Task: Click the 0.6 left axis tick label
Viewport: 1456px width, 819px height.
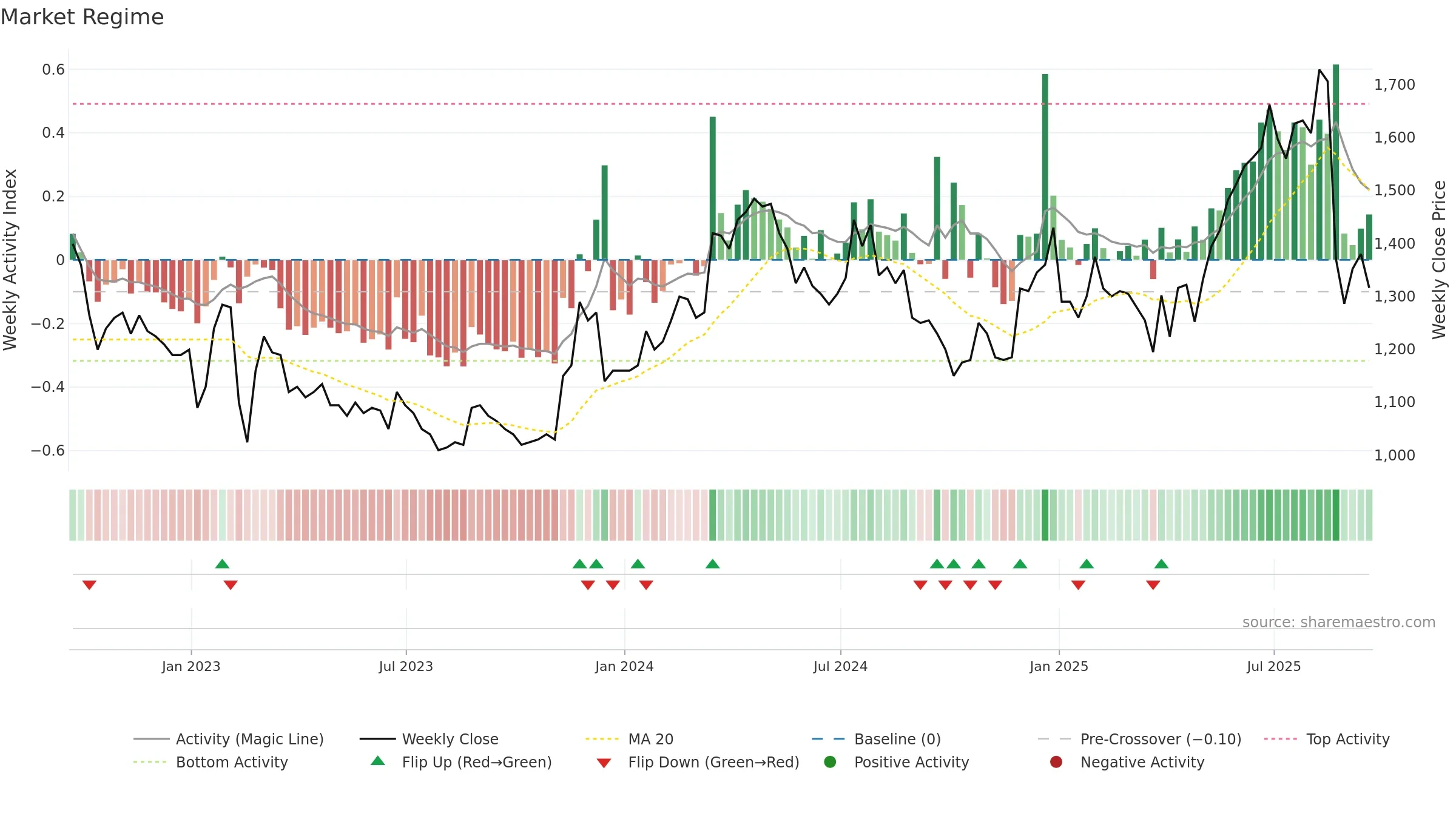Action: pos(53,70)
